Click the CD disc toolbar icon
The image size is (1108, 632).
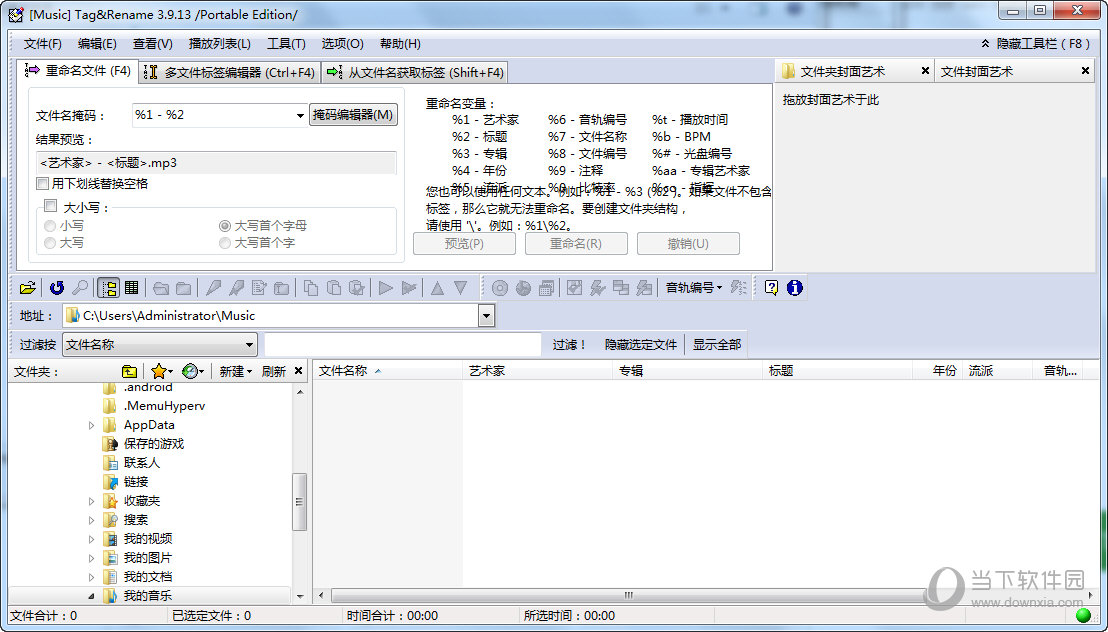tap(500, 288)
